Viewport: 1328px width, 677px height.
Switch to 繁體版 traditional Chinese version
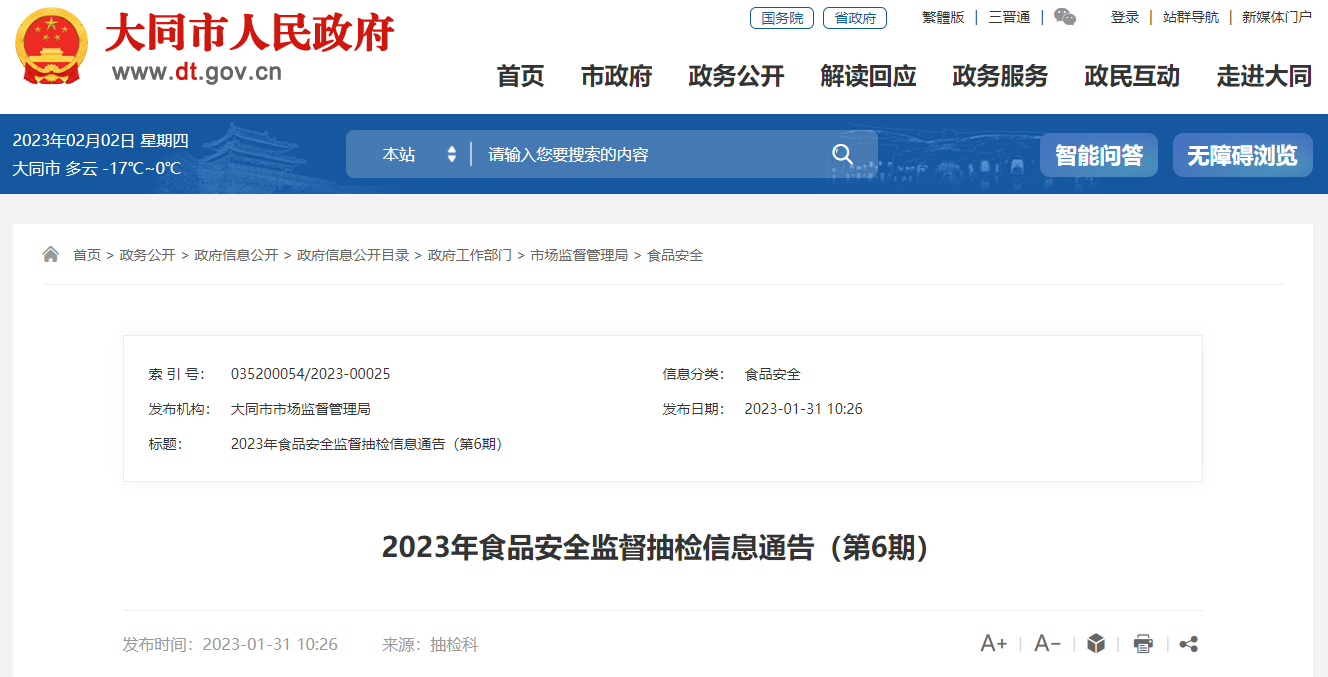[x=942, y=17]
